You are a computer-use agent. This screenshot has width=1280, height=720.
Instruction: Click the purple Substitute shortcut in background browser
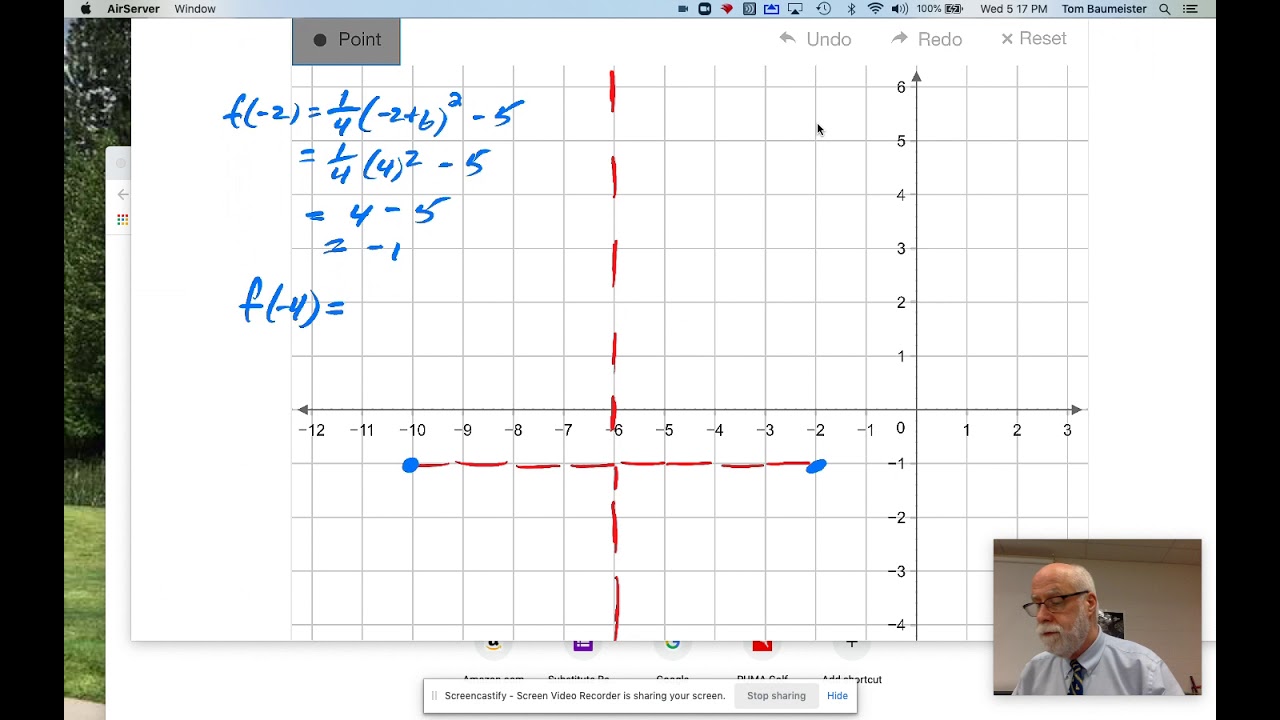(x=583, y=645)
